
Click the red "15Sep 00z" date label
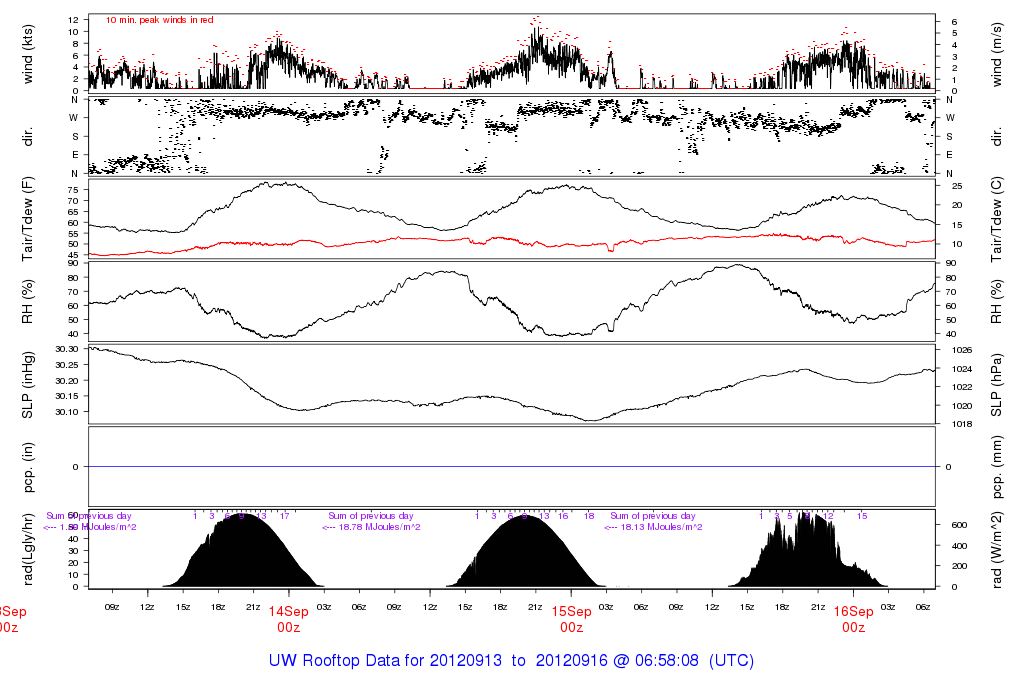(571, 619)
